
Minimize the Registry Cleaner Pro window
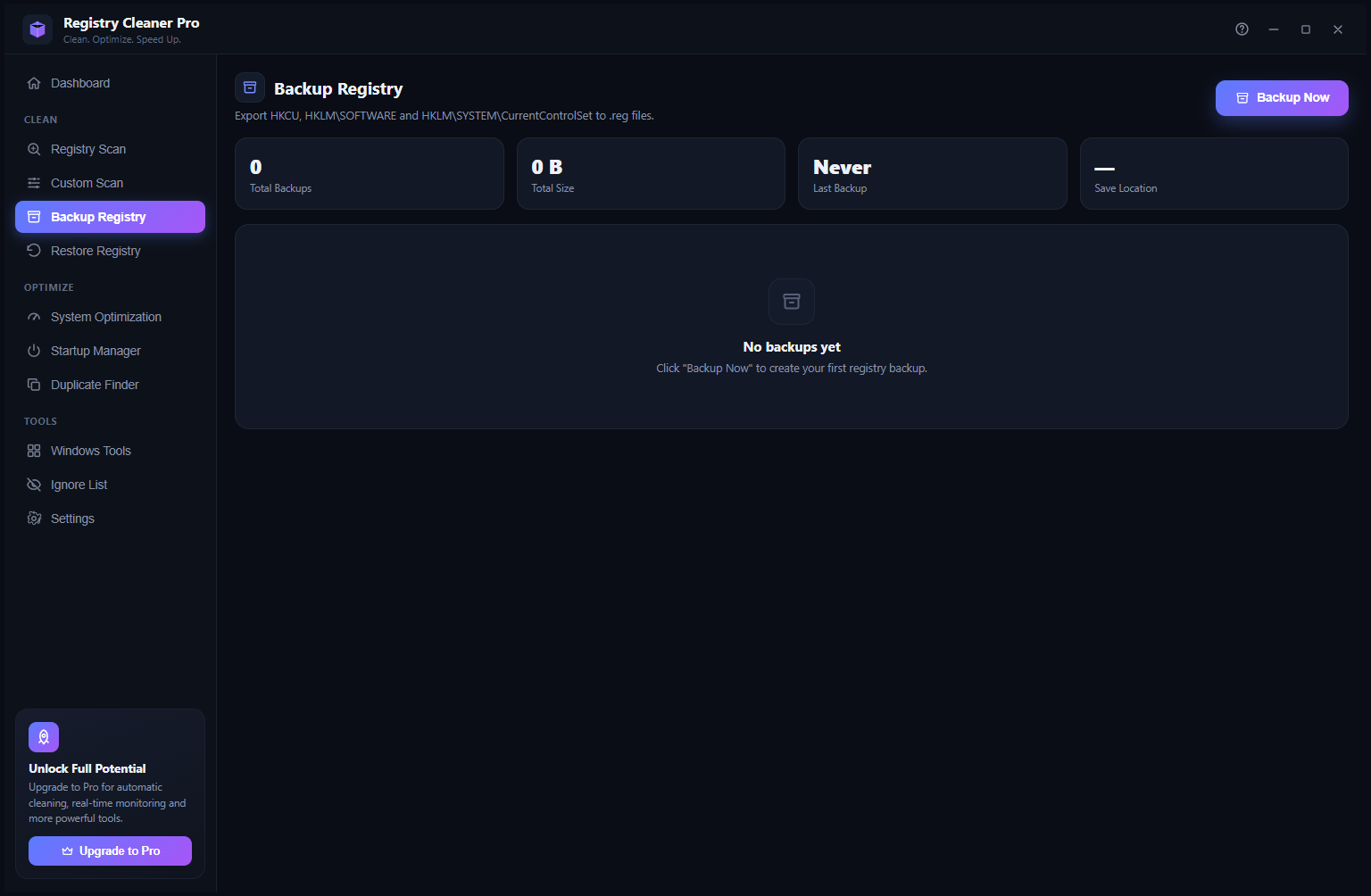1274,29
